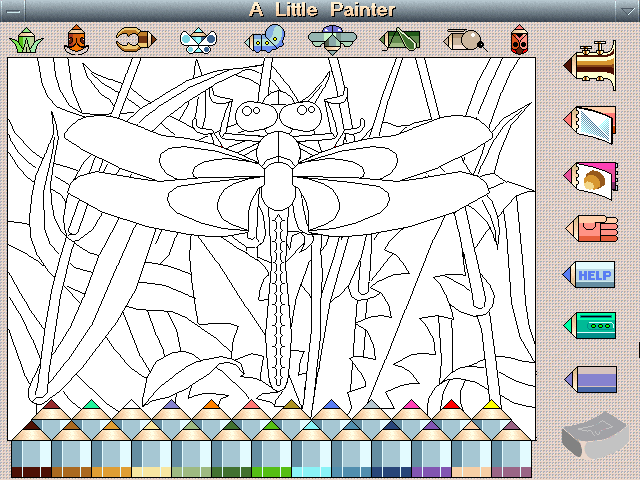This screenshot has height=480, width=640.
Task: Select the green grass pencil tool
Action: [x=26, y=40]
